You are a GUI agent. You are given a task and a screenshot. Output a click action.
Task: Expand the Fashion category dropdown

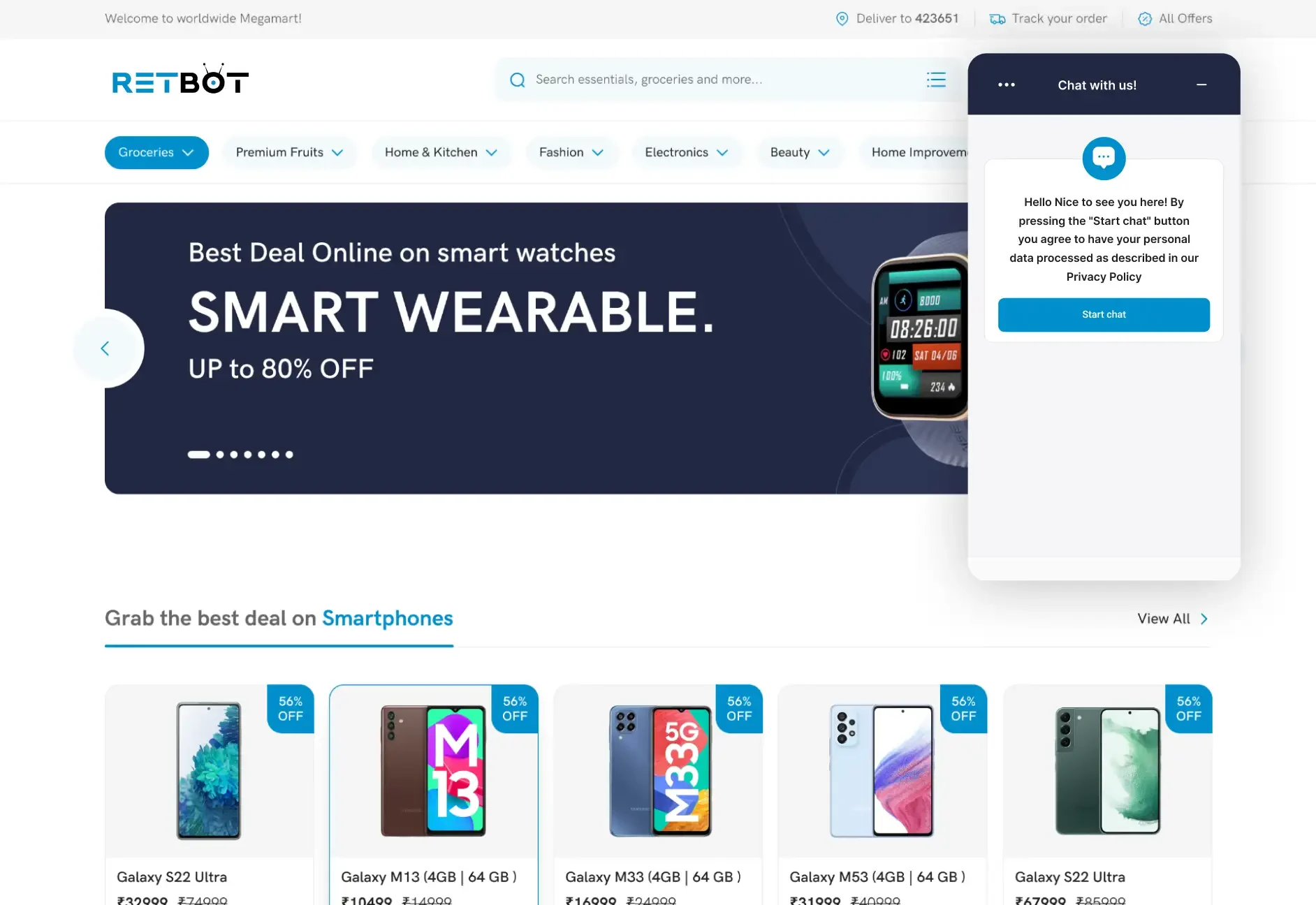(571, 152)
